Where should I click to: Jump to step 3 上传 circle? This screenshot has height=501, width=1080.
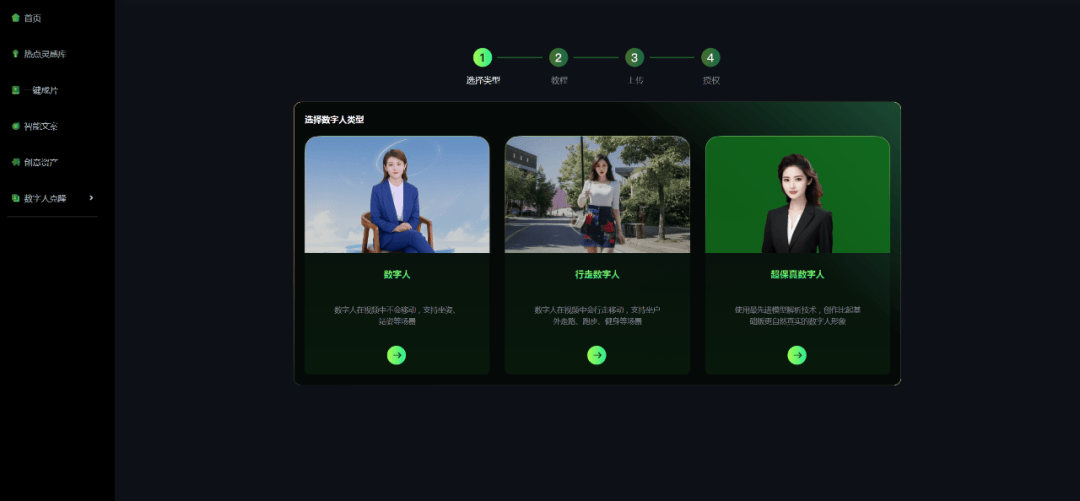634,58
